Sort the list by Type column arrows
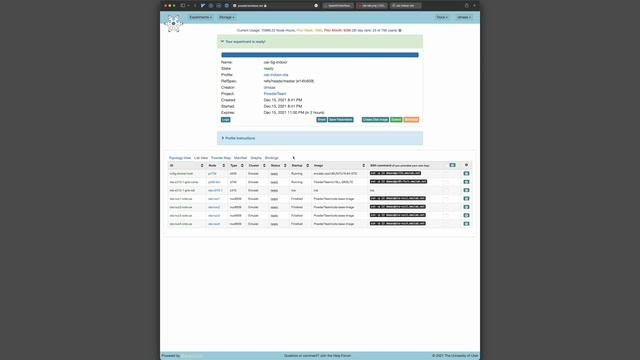 point(242,165)
